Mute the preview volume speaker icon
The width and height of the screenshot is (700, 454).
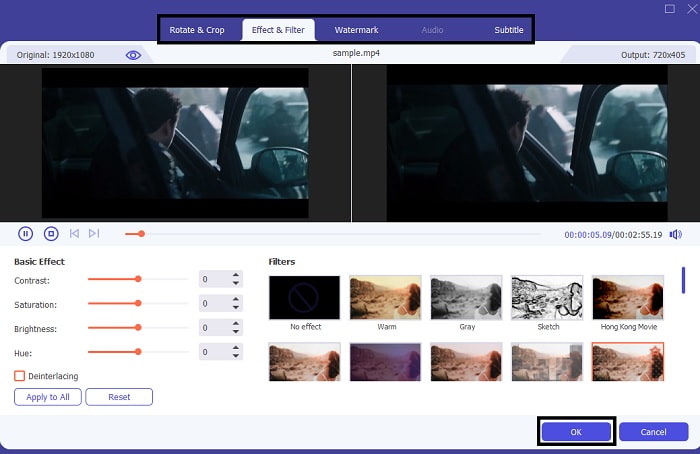point(675,234)
